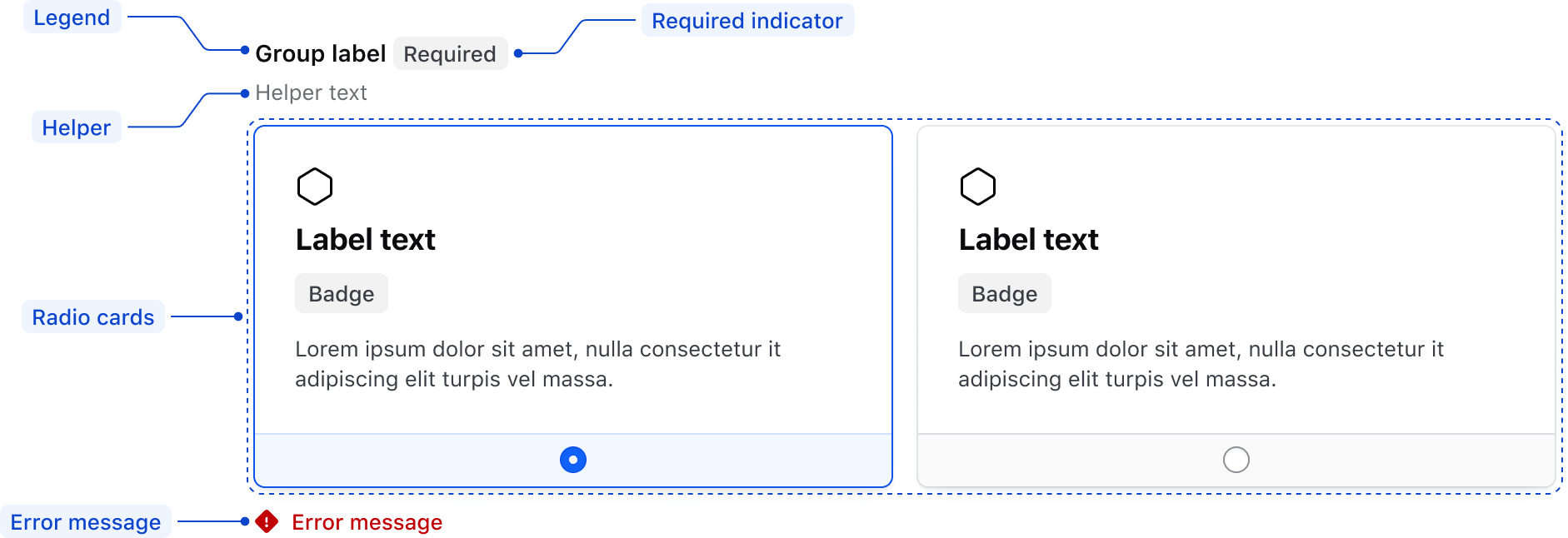Click the Badge in the second radio card

point(1004,294)
